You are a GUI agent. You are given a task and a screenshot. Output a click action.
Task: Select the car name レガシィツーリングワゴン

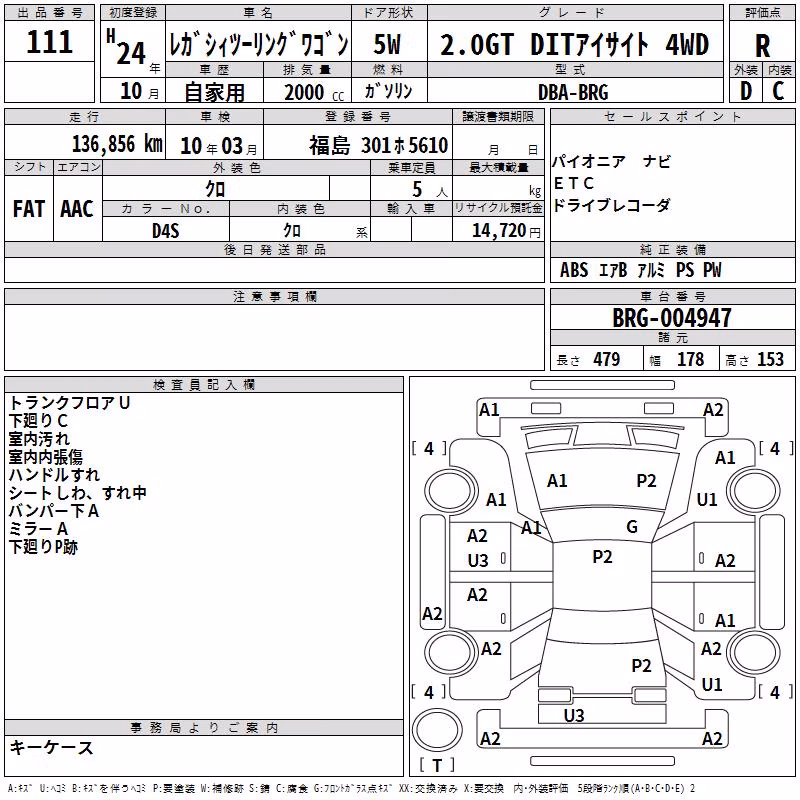click(x=259, y=45)
